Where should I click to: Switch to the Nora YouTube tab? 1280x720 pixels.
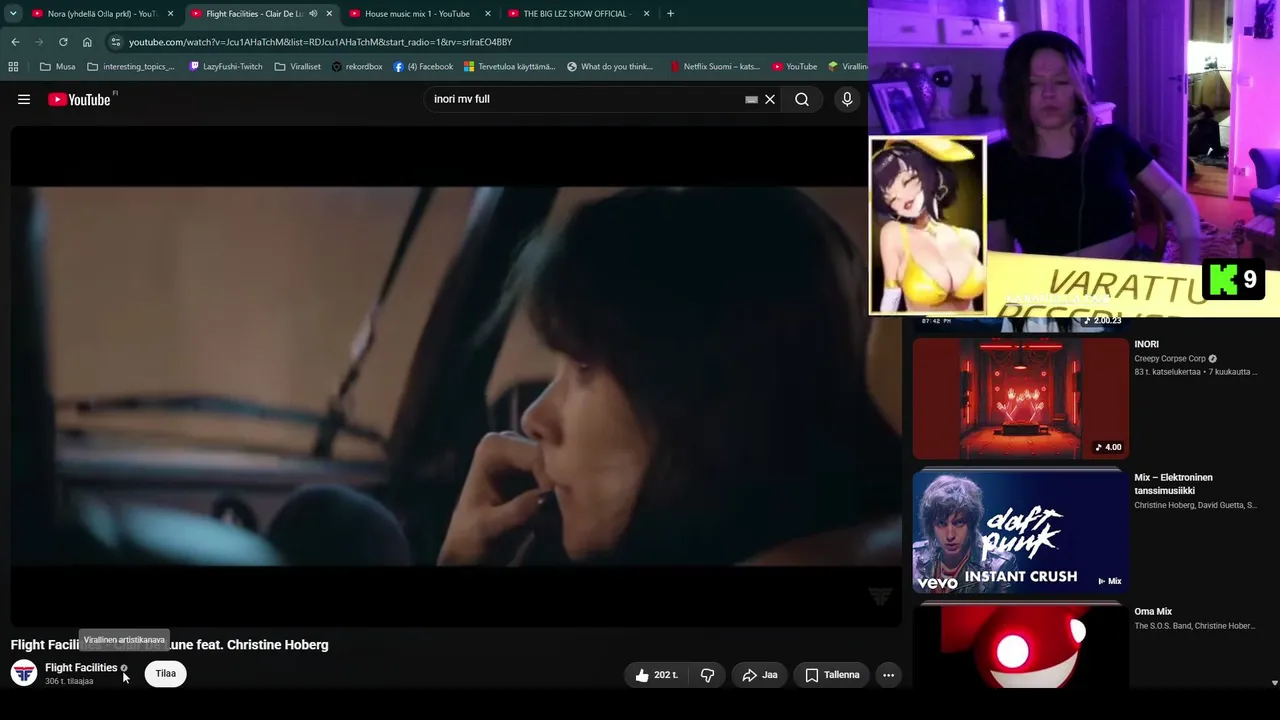[x=102, y=14]
